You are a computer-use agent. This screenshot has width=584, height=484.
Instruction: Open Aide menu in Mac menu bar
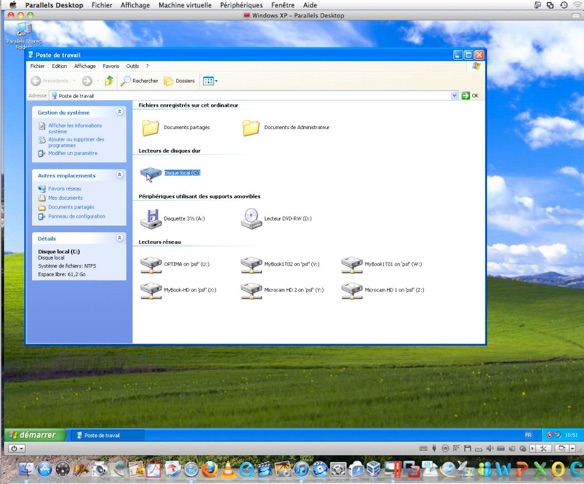[310, 5]
